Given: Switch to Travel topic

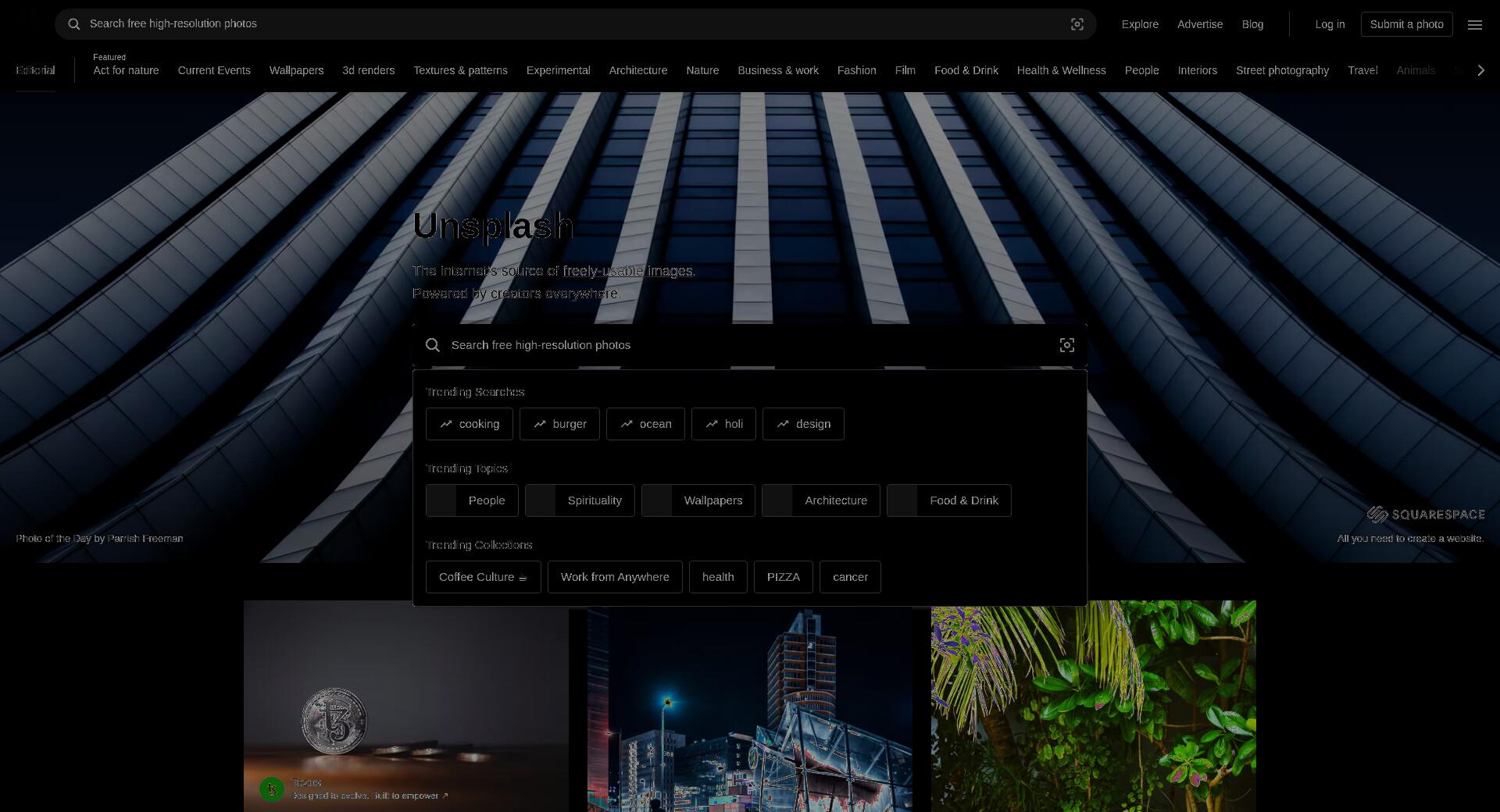Looking at the screenshot, I should 1362,70.
